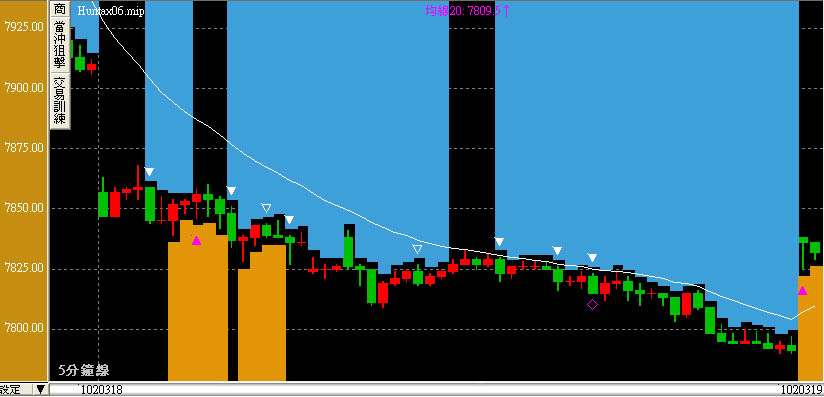Screen dimensions: 824x397
Task: Select the hollow white triangle near the 7825 level
Action: [x=417, y=249]
